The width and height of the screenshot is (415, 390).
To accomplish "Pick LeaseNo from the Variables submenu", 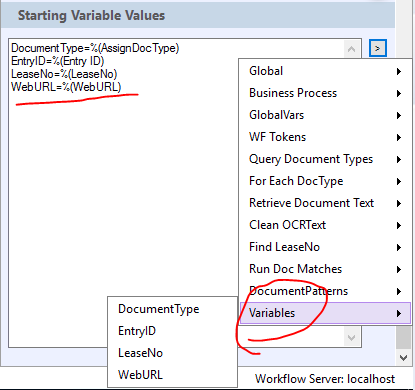I will pyautogui.click(x=172, y=353).
